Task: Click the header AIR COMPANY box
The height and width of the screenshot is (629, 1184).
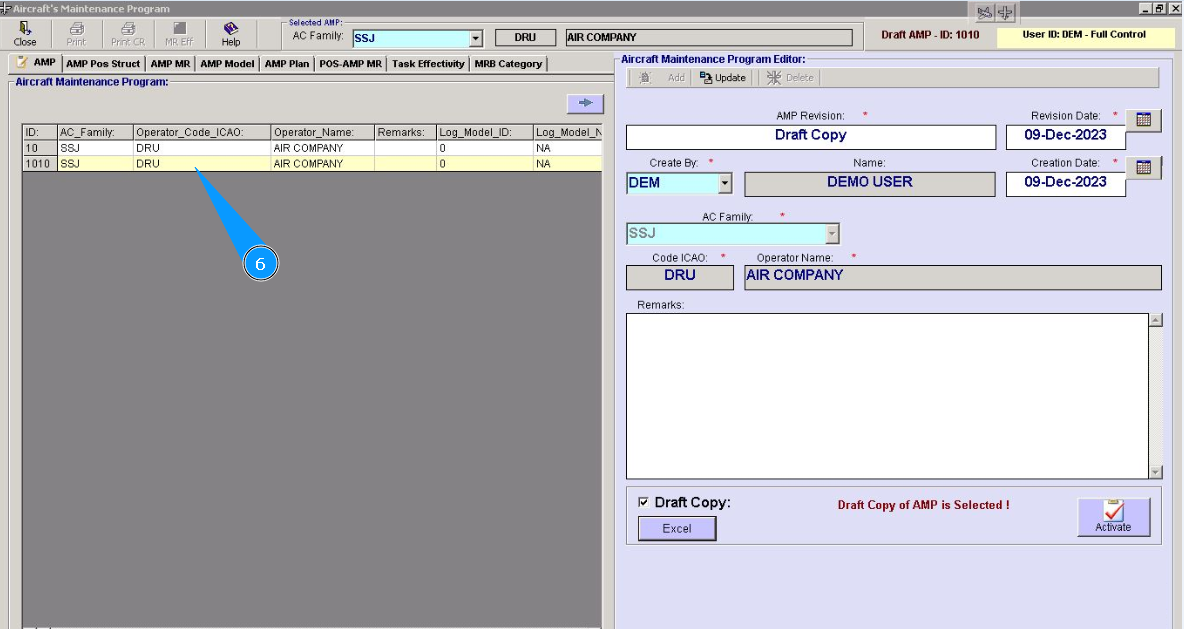Action: [709, 38]
